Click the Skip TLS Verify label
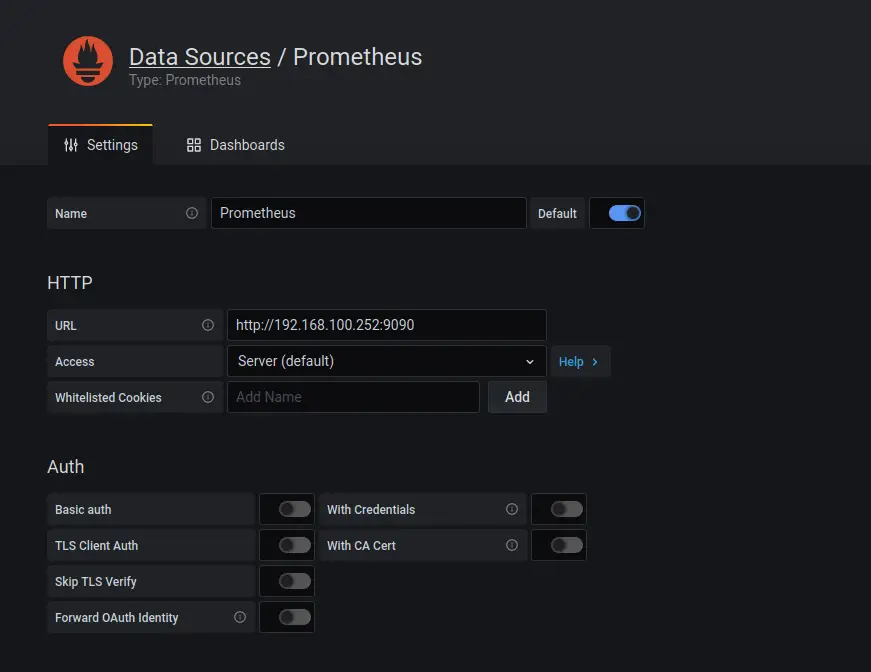 96,581
